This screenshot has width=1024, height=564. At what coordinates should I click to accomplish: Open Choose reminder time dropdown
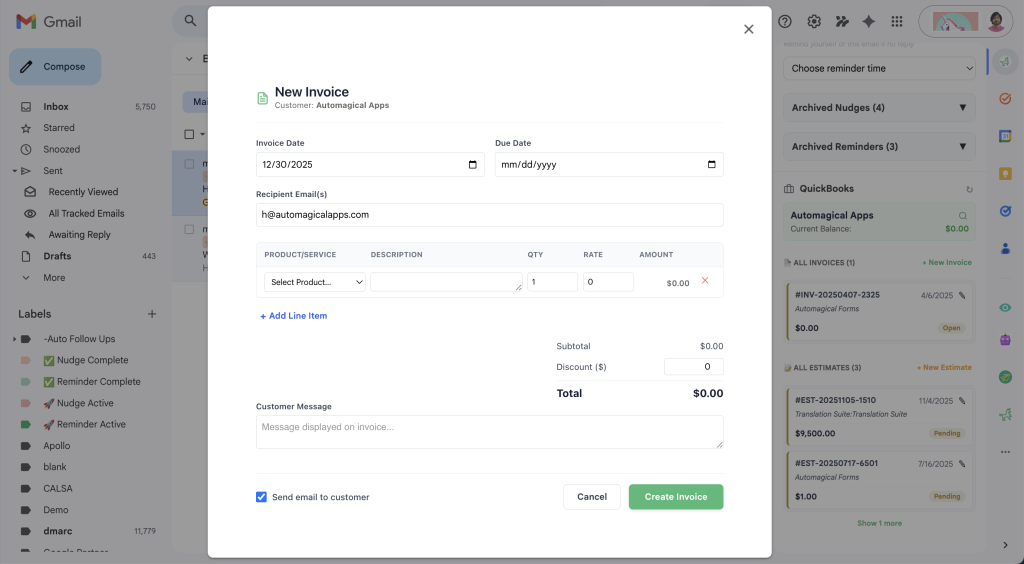click(878, 68)
